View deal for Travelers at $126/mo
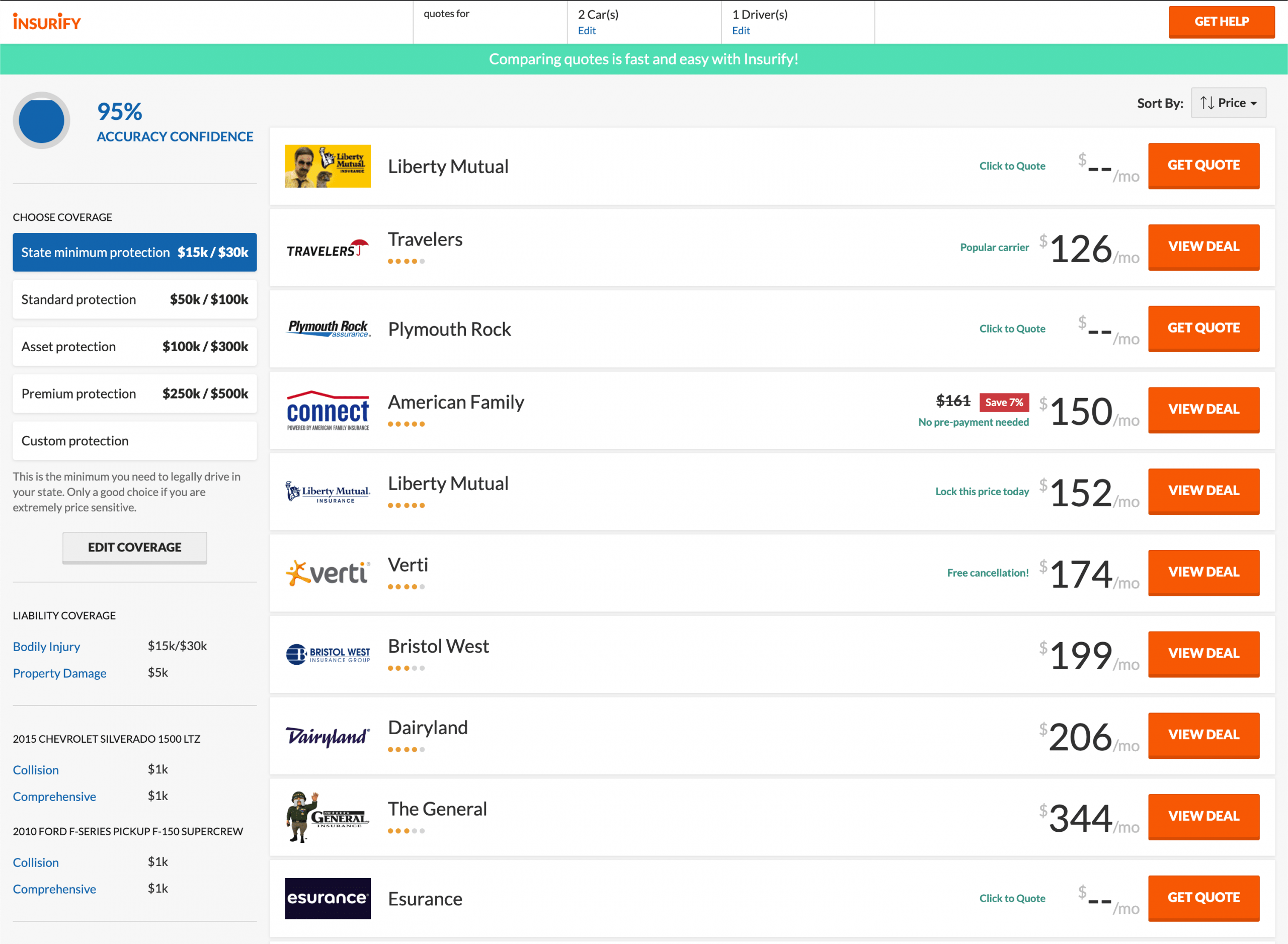This screenshot has height=944, width=1288. [x=1203, y=246]
